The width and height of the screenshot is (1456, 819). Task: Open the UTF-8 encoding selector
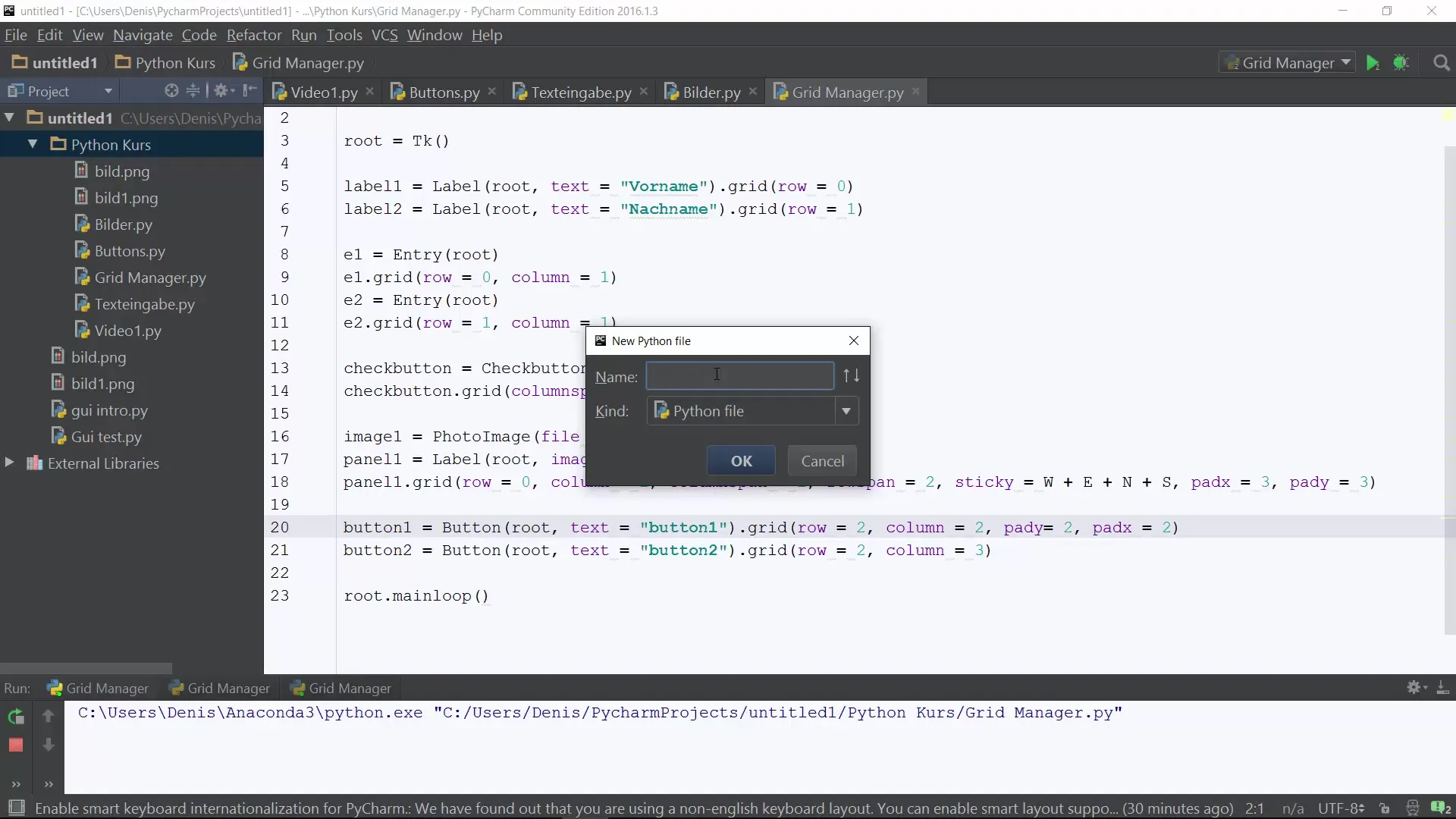(1341, 808)
